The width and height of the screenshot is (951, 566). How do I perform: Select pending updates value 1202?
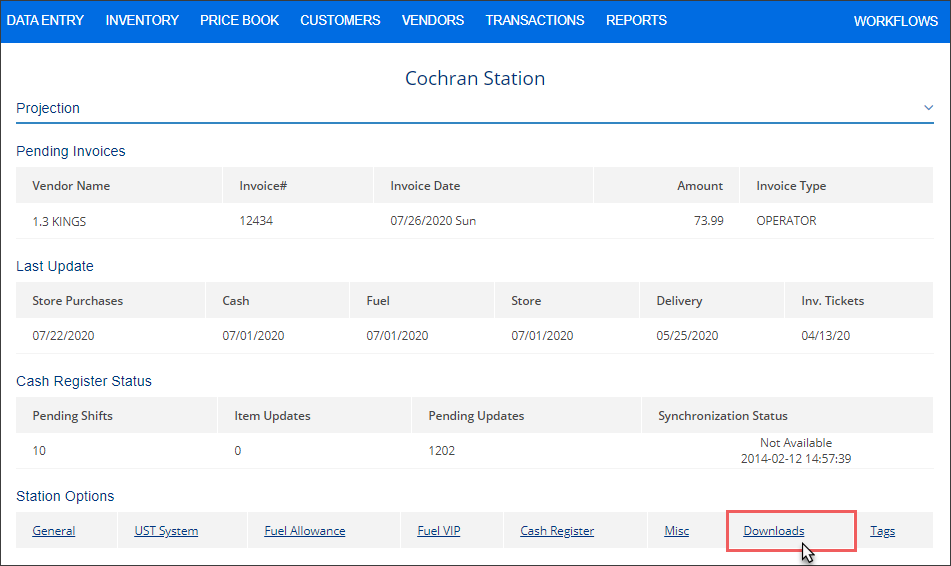pyautogui.click(x=442, y=451)
